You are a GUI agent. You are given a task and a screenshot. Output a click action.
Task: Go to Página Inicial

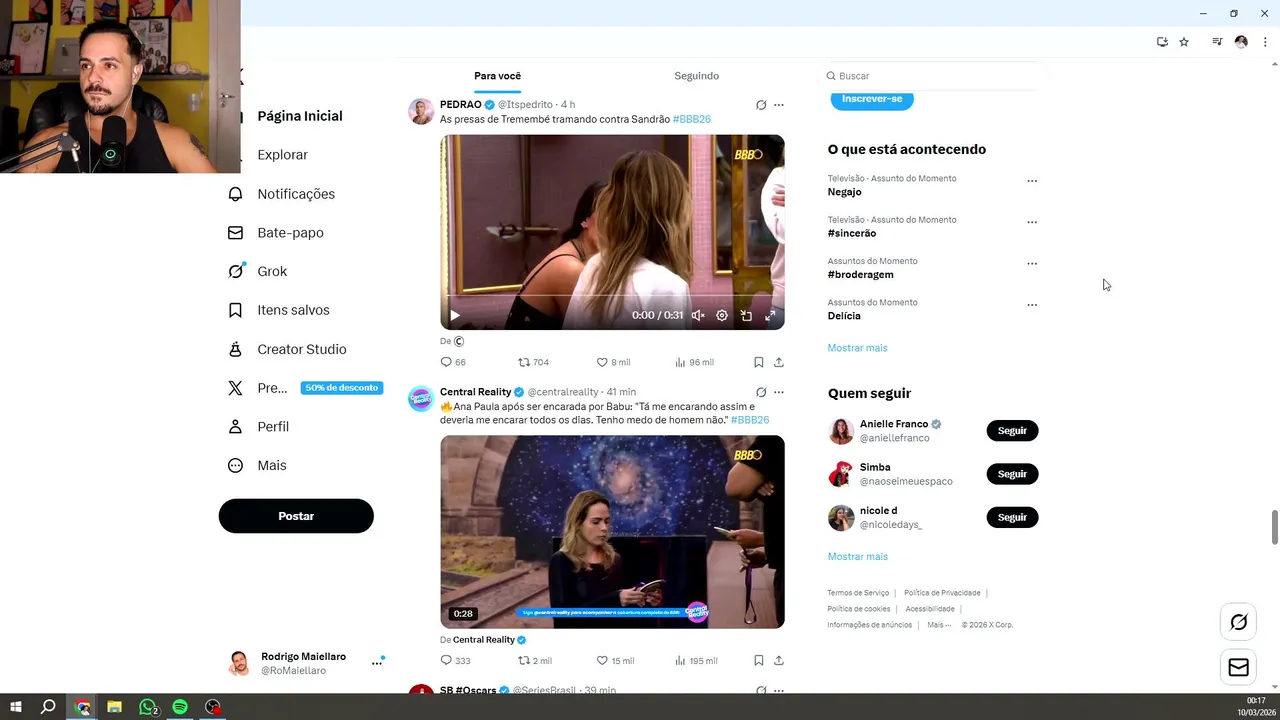click(300, 116)
